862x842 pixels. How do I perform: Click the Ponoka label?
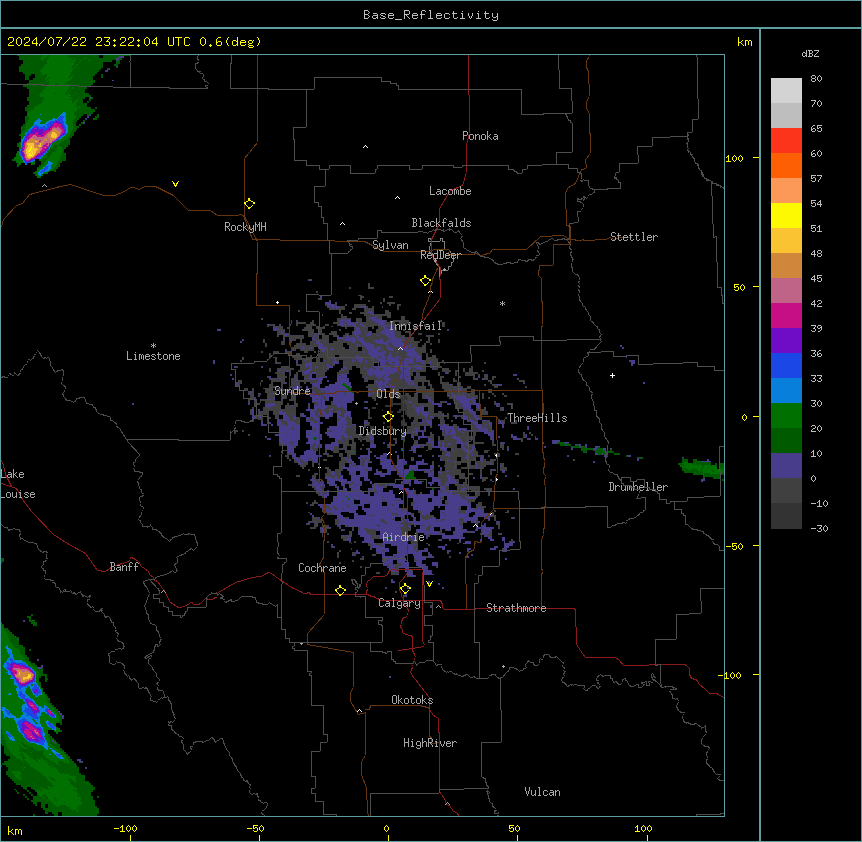(480, 136)
